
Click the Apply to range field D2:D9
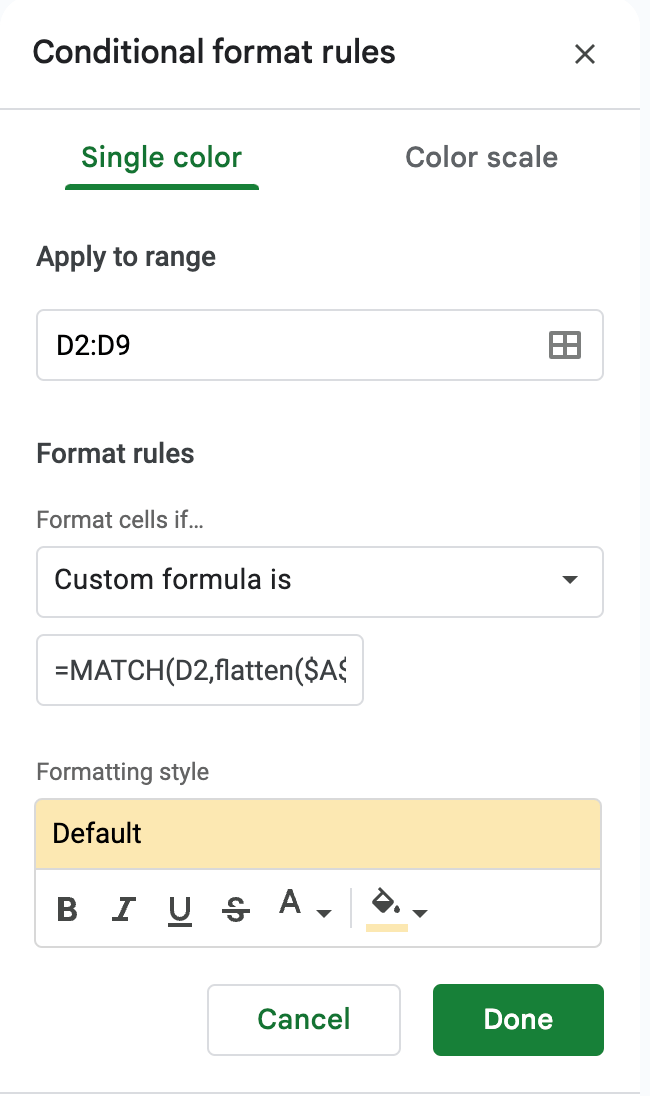coord(290,346)
